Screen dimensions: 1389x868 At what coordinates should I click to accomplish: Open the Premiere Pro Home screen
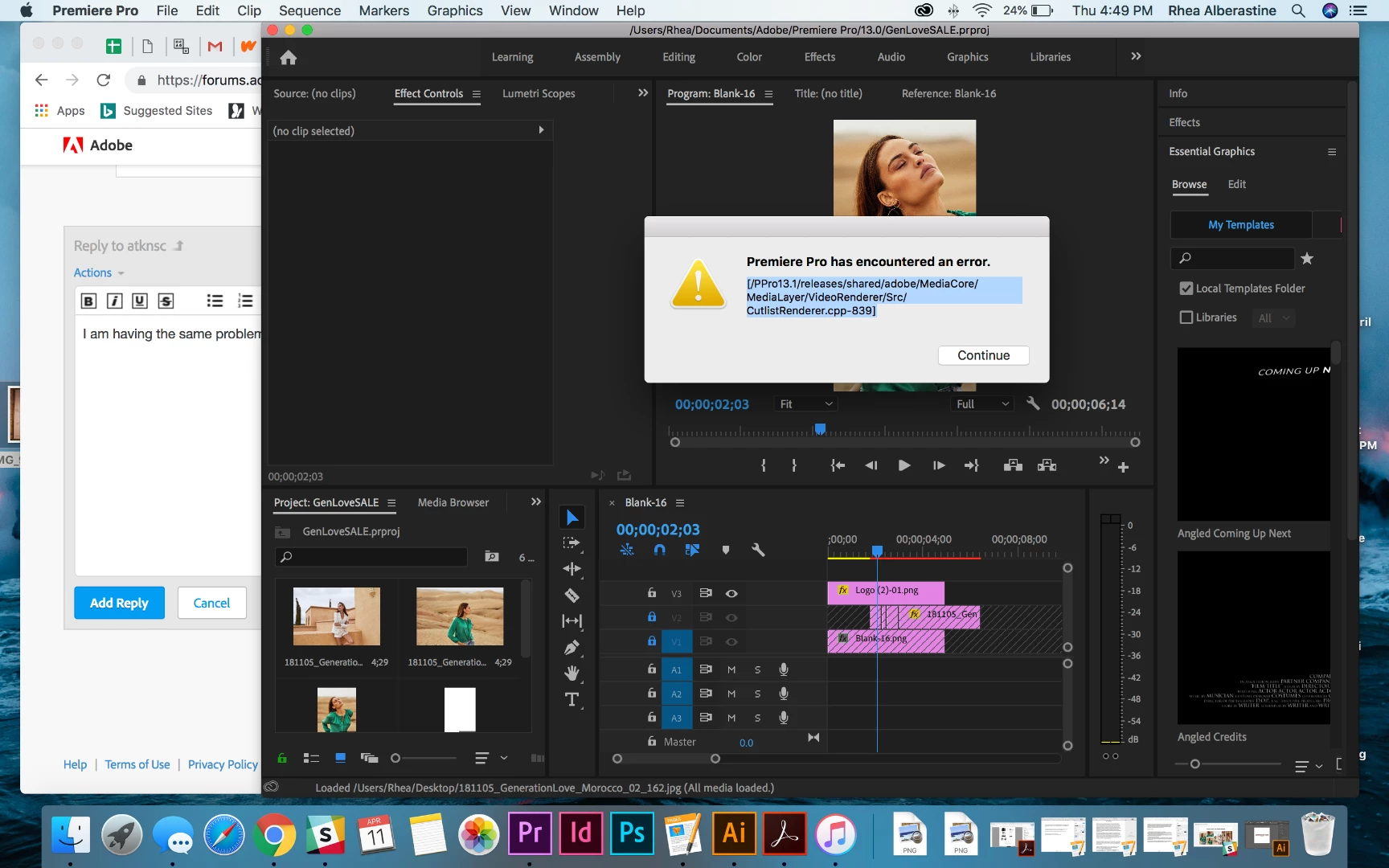(289, 57)
